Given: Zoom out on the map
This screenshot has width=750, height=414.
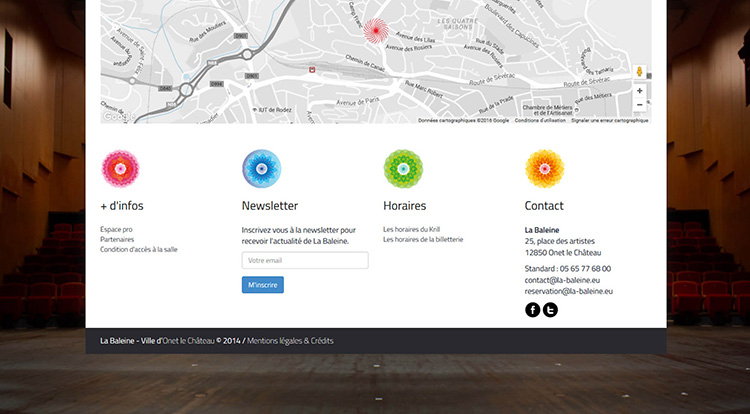Looking at the screenshot, I should tap(640, 105).
